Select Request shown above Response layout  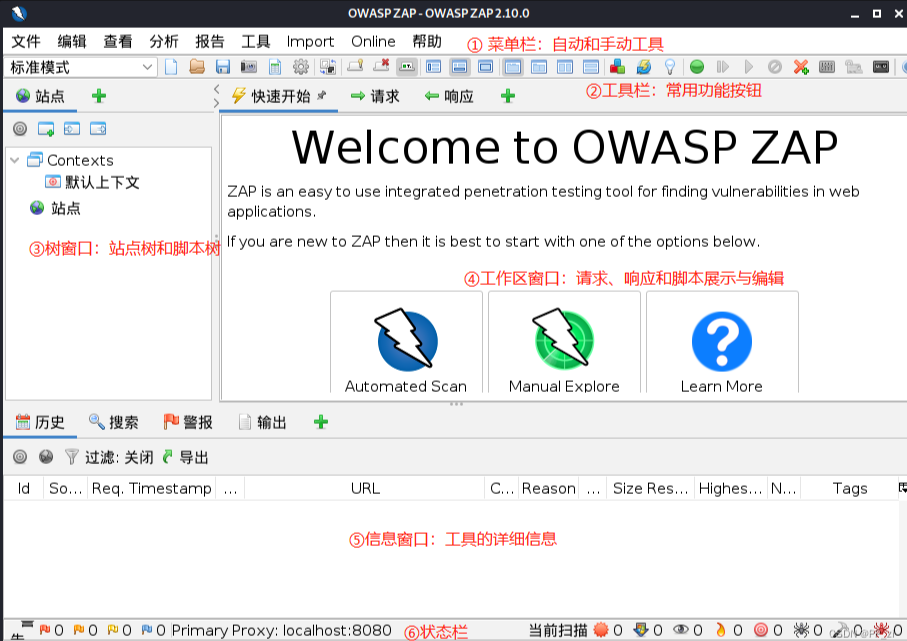[539, 67]
